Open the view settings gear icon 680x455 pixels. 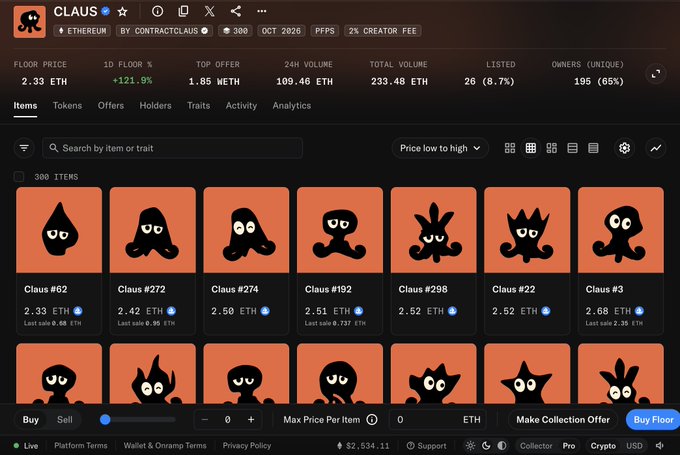point(624,148)
